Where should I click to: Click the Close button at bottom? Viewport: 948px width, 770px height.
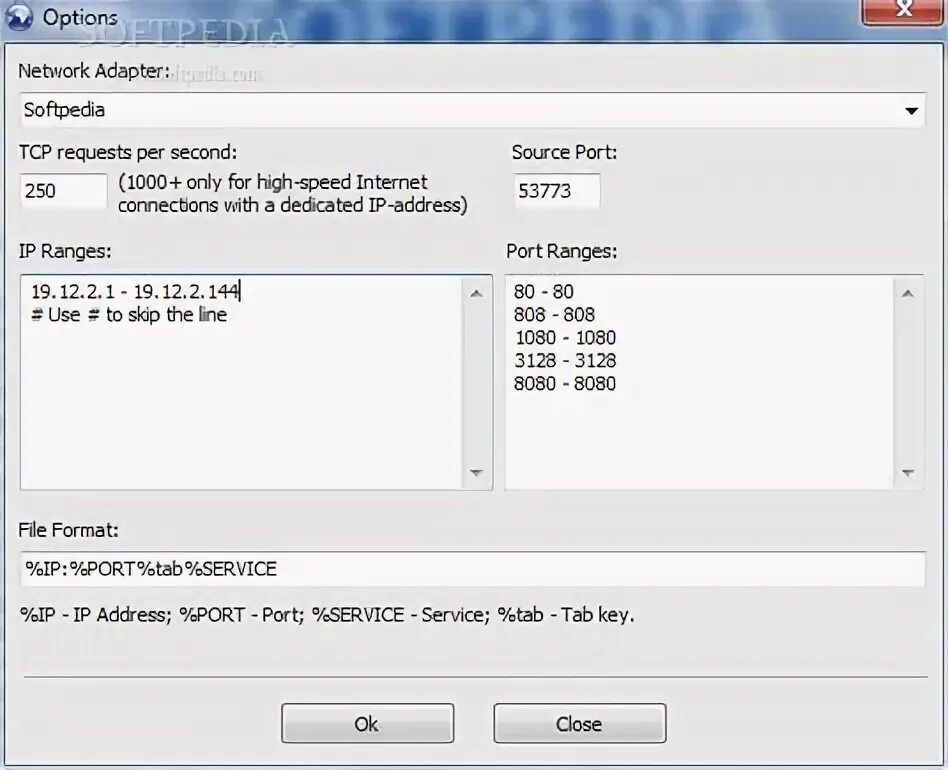579,723
